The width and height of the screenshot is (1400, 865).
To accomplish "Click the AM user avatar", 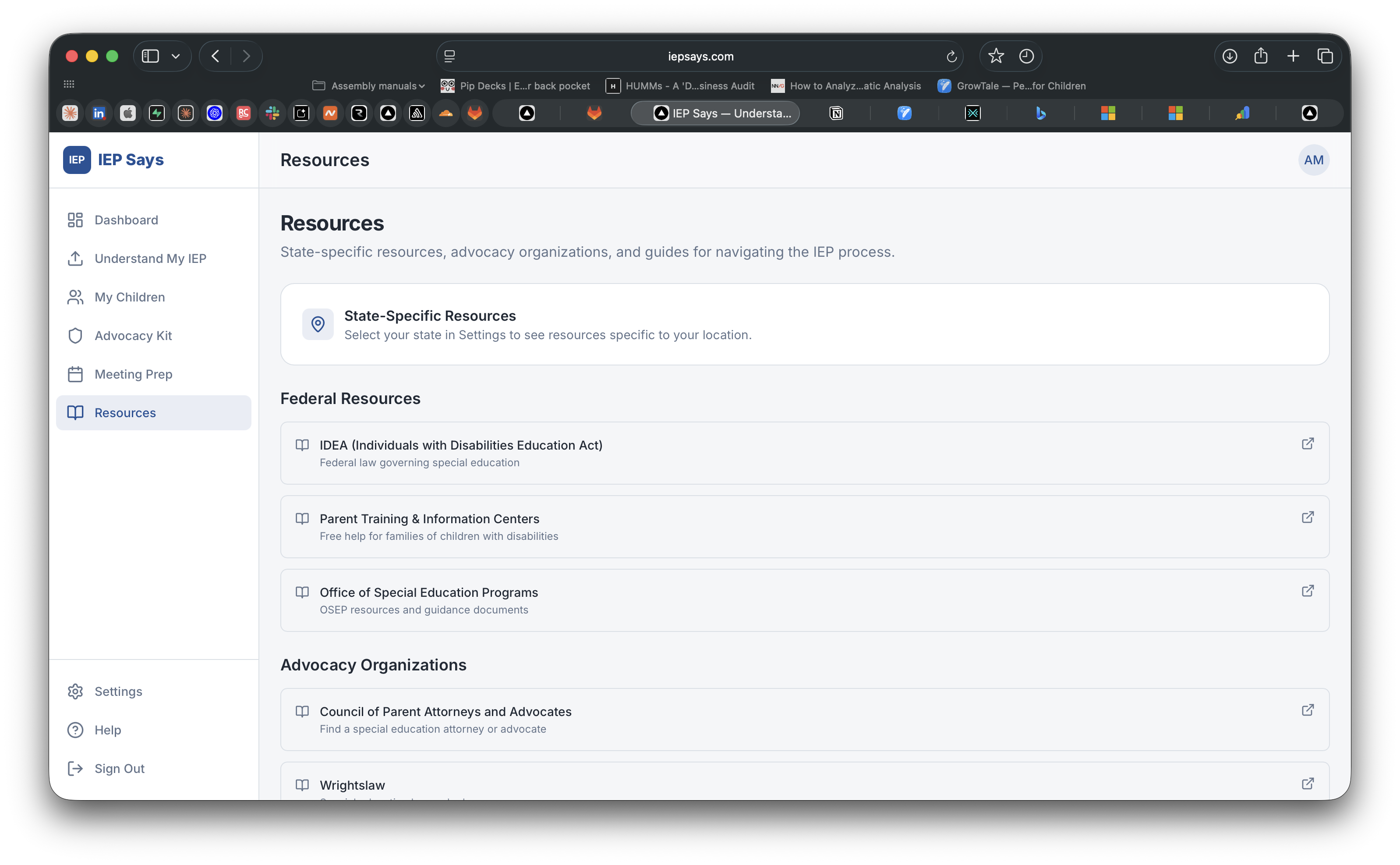I will (1313, 160).
